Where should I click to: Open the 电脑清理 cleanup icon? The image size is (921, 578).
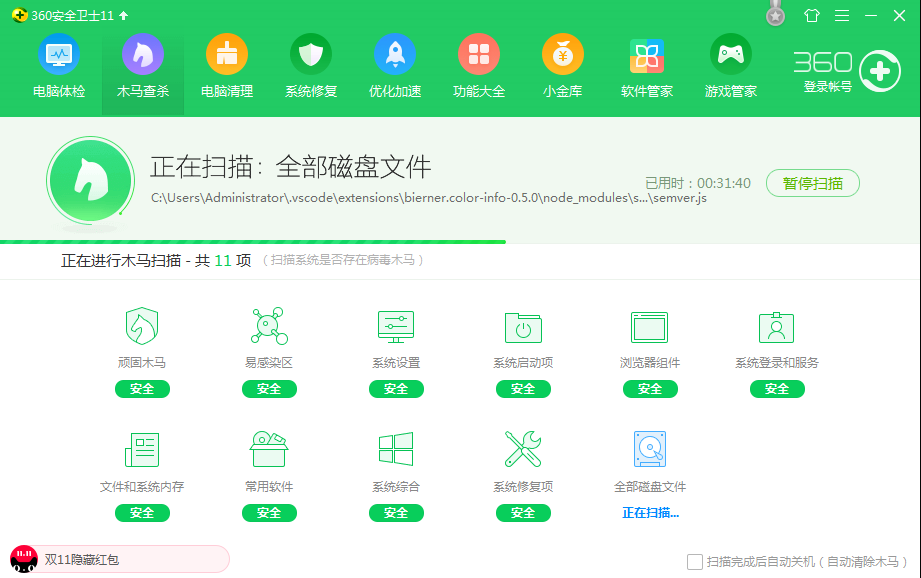[227, 55]
